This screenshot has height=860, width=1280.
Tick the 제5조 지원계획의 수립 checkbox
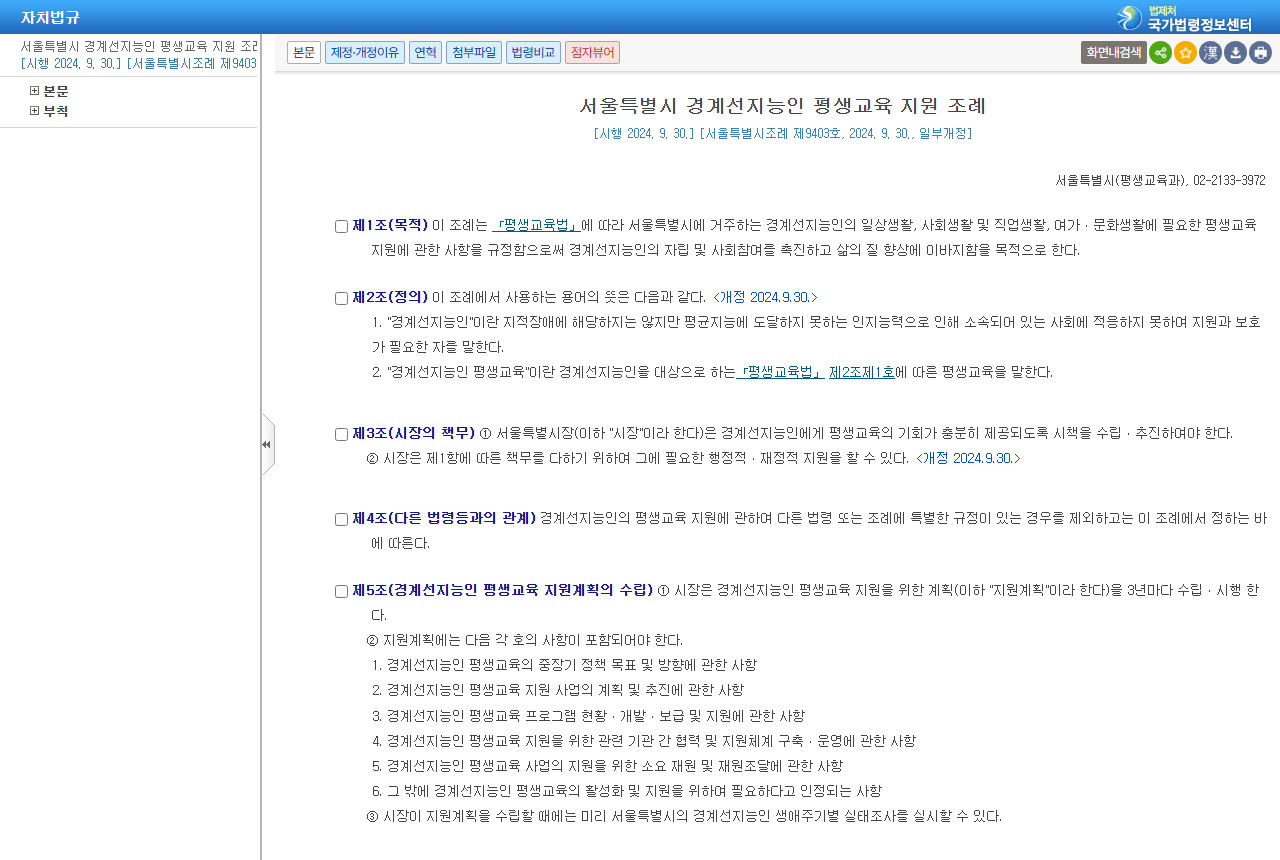coord(341,591)
